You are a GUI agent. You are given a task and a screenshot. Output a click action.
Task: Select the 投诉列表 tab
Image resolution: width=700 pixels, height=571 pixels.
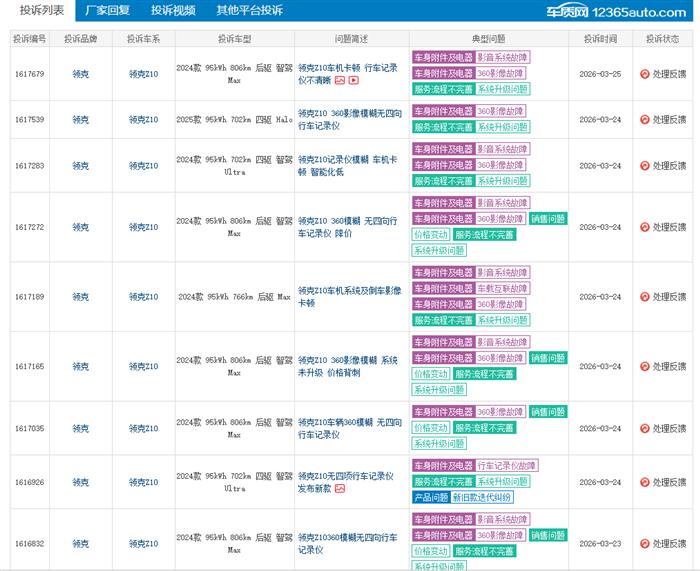[41, 11]
